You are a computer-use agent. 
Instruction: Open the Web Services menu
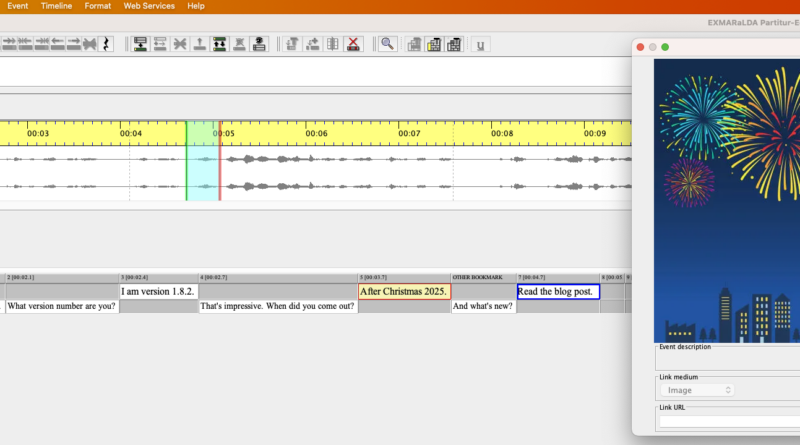tap(149, 6)
